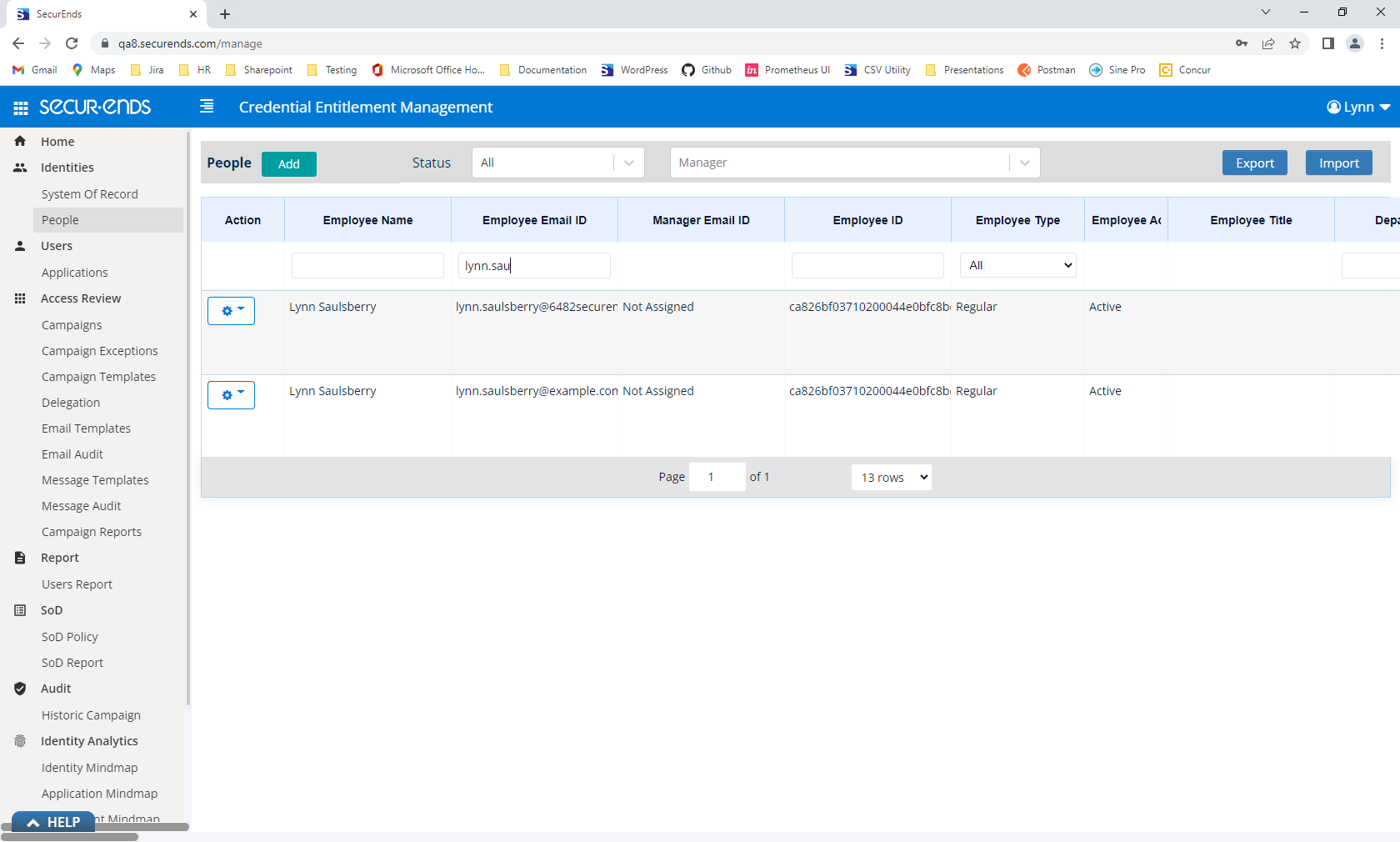Viewport: 1400px width, 842px height.
Task: Select the Report document icon
Action: pos(18,557)
